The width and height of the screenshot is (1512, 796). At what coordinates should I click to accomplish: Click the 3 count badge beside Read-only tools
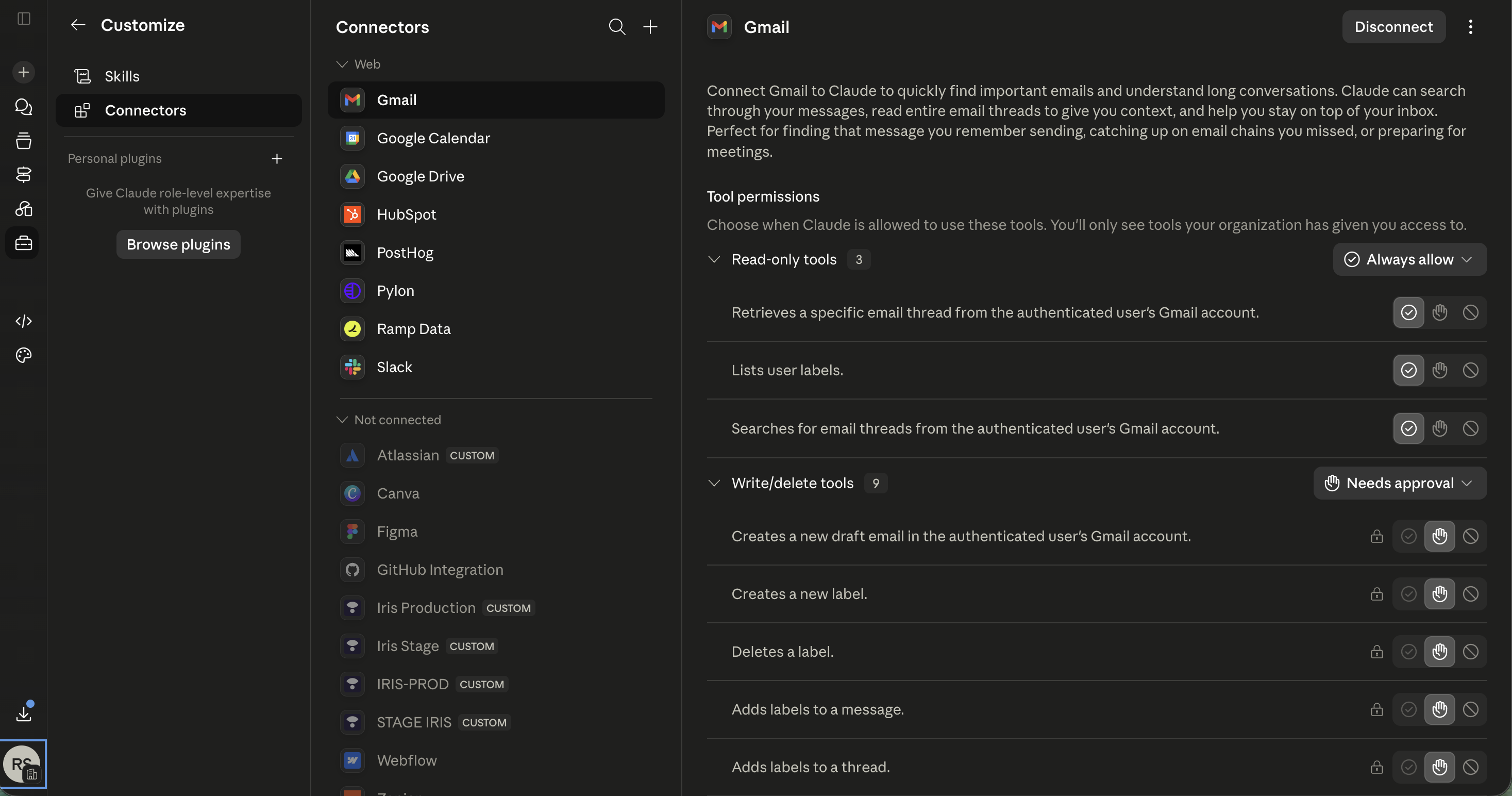point(859,259)
